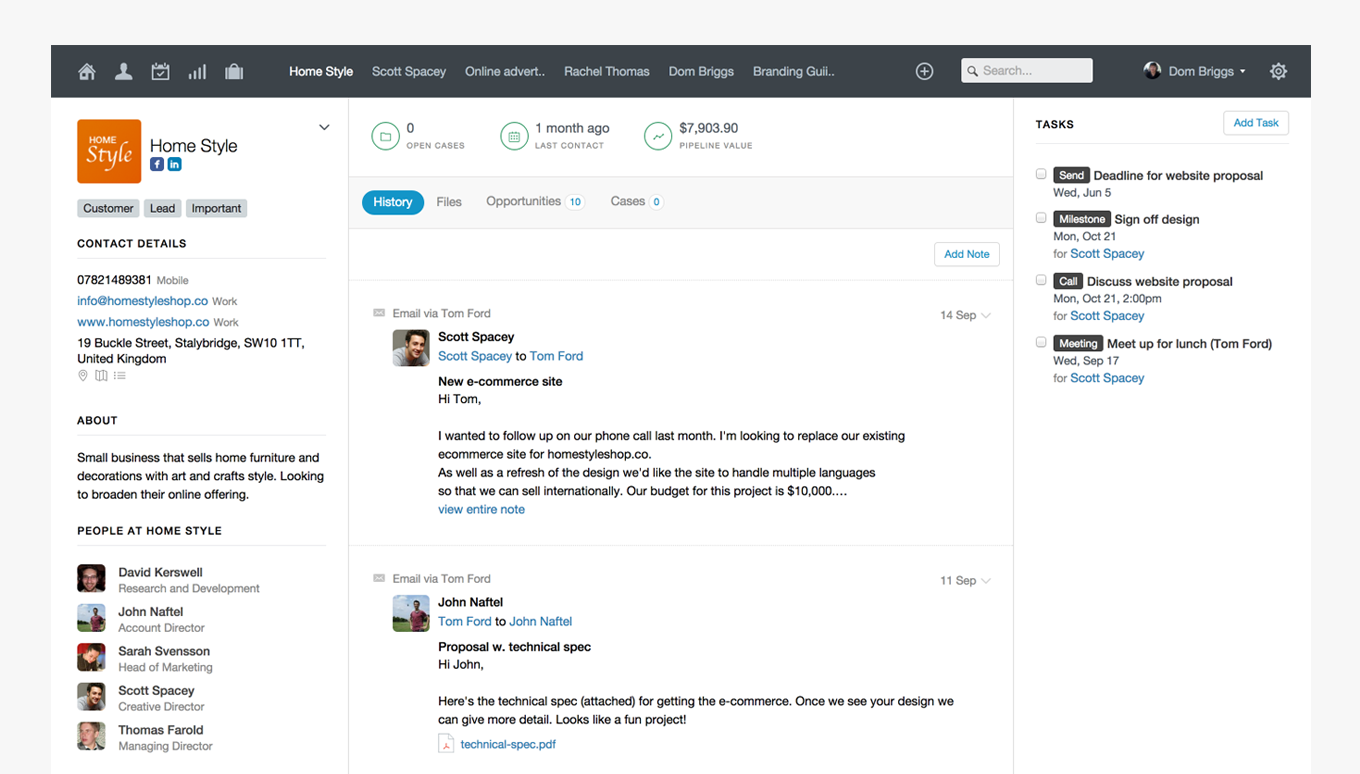This screenshot has width=1360, height=774.
Task: Click the view entire note link
Action: tap(481, 509)
